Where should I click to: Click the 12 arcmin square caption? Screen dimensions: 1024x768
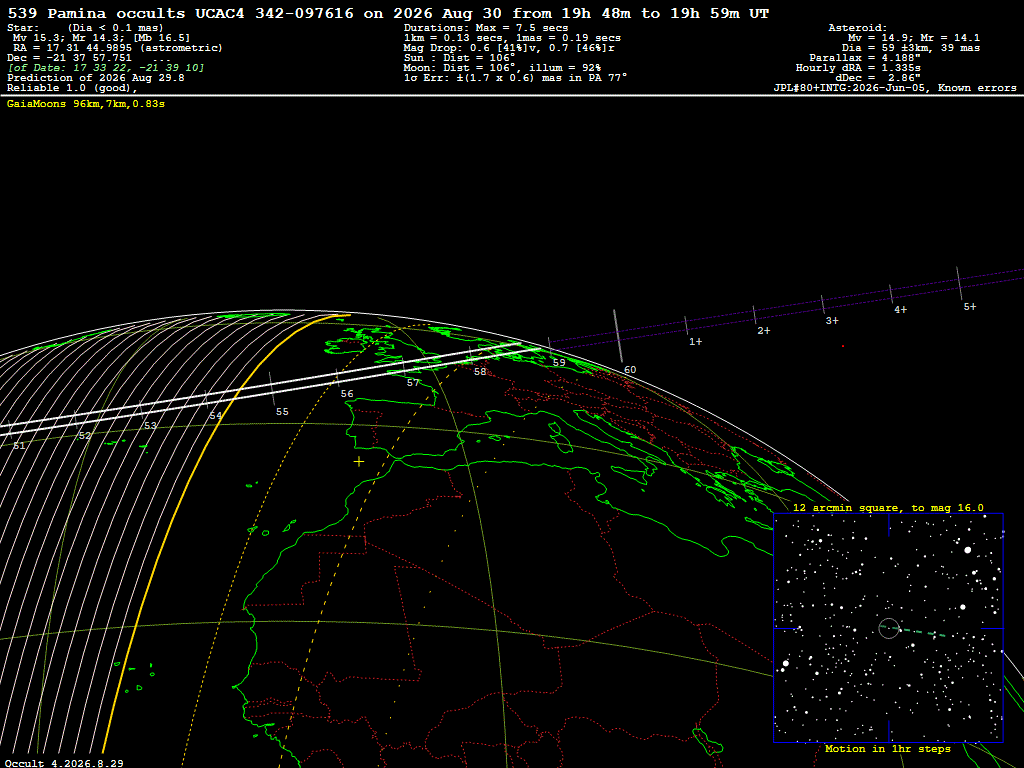(x=888, y=507)
